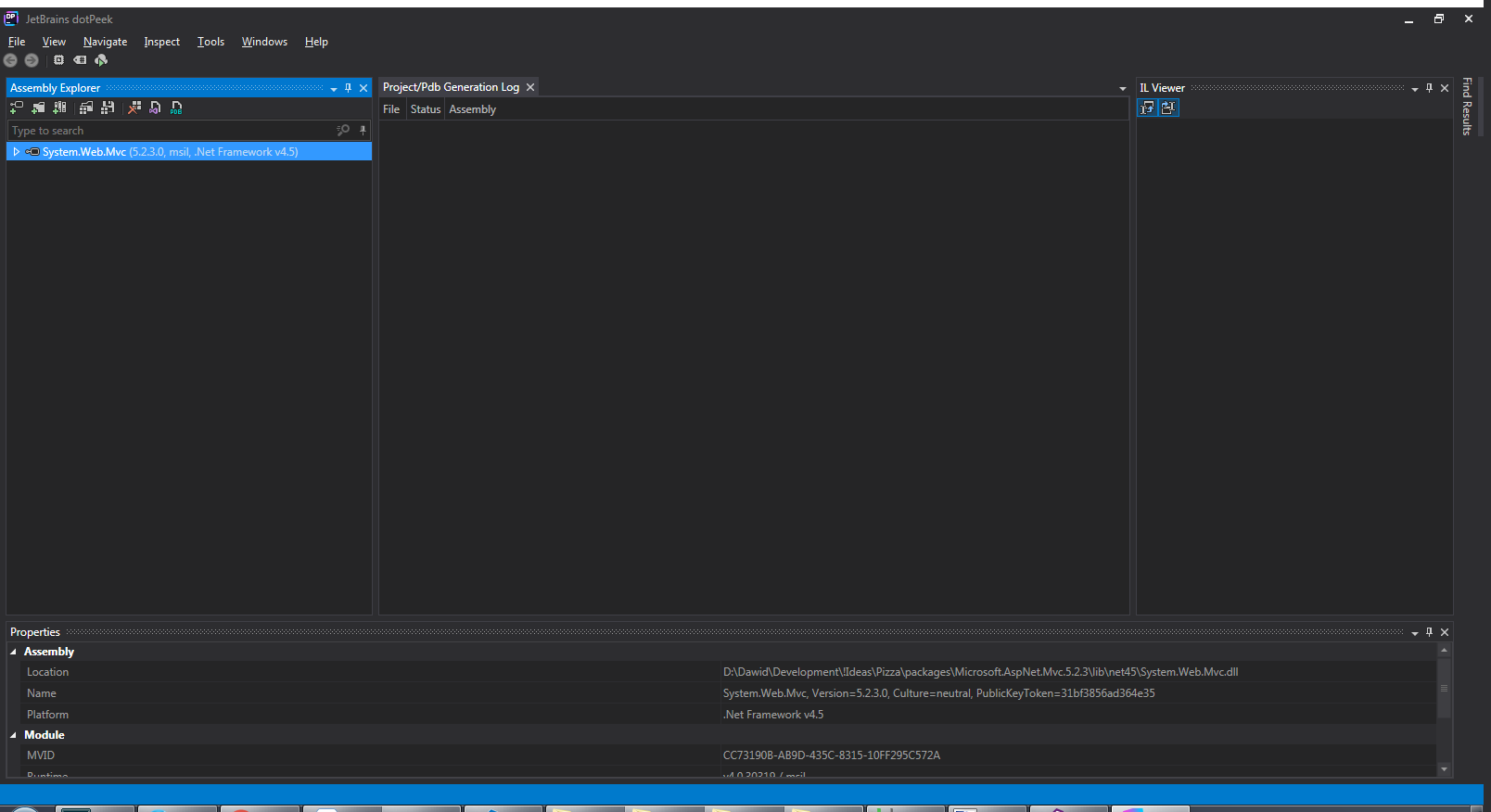Add an assembly with the first Explorer icon
1491x812 pixels.
16,108
